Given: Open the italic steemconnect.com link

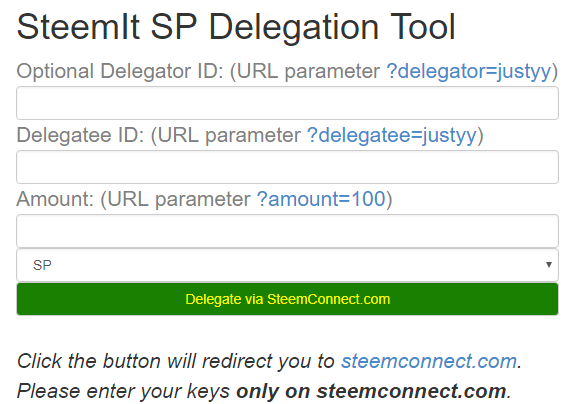Looking at the screenshot, I should tap(429, 361).
